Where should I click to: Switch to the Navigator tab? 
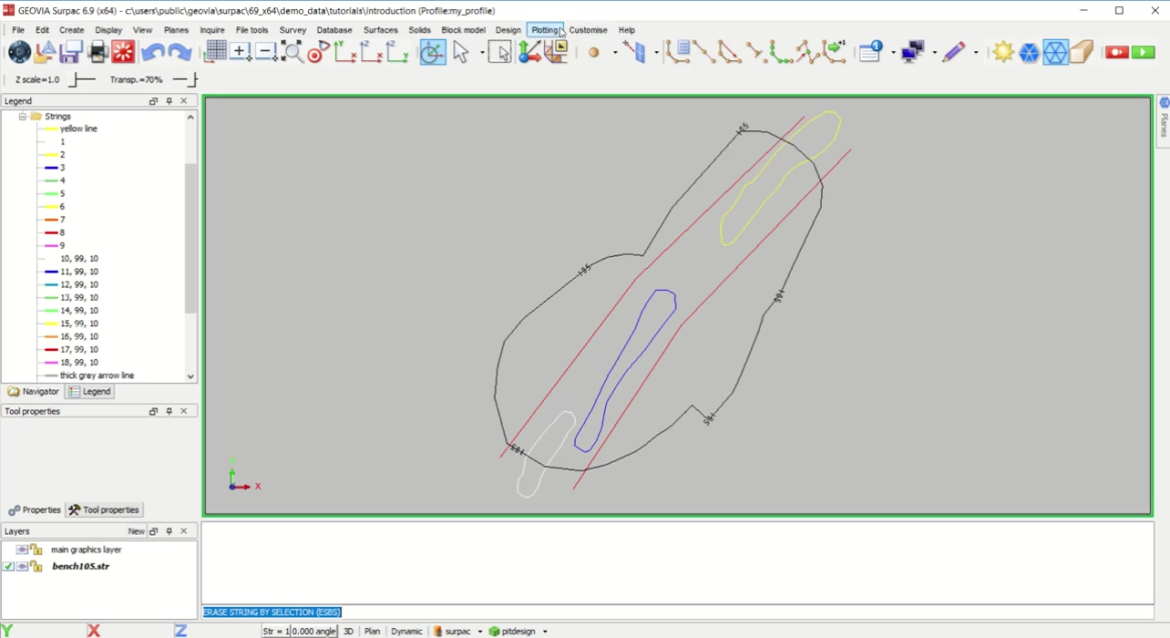pos(34,392)
